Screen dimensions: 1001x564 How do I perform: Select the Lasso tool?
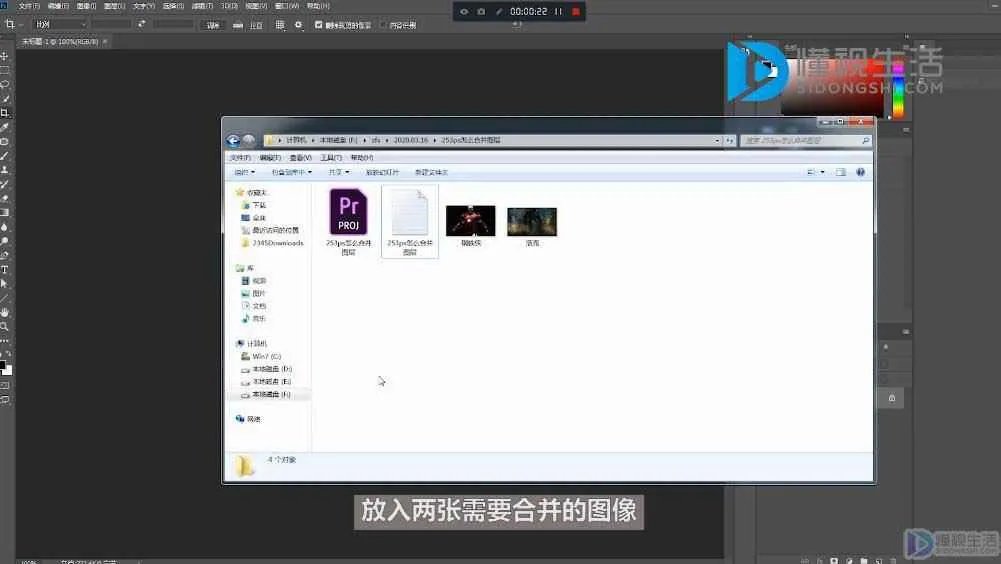[4, 84]
